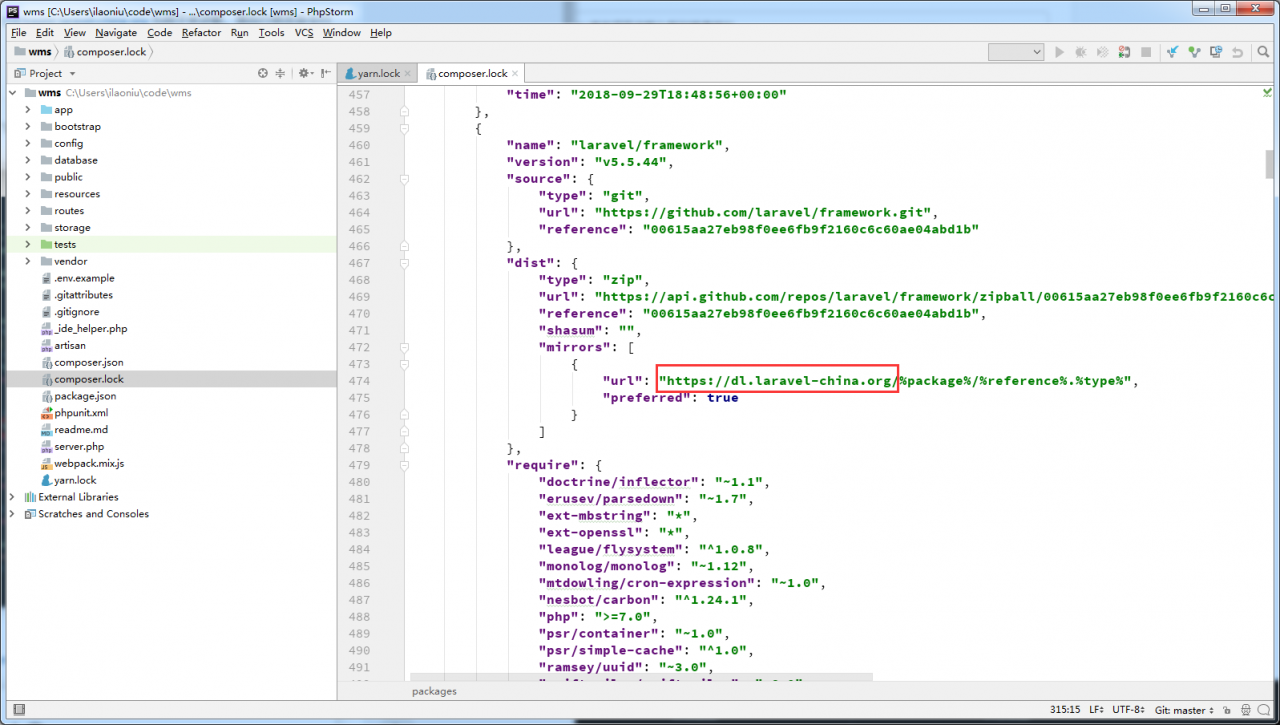Open the Refactor menu
The image size is (1280, 725).
pyautogui.click(x=201, y=32)
